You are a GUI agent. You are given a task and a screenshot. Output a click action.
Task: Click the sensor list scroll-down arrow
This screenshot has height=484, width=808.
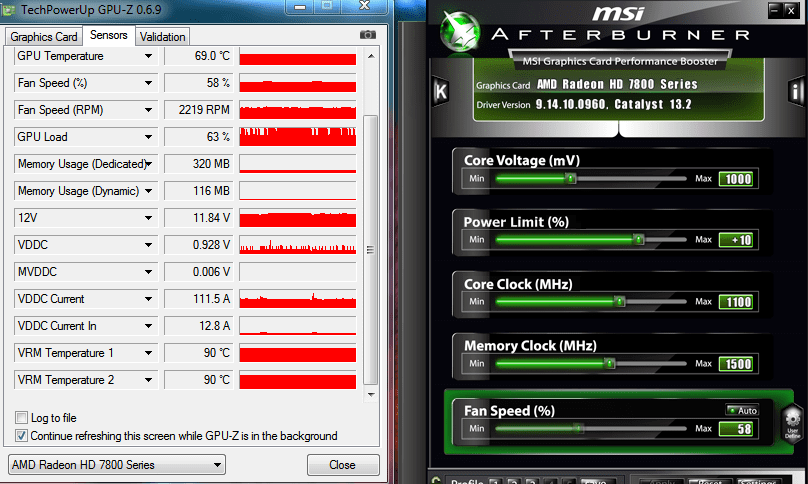pyautogui.click(x=371, y=395)
